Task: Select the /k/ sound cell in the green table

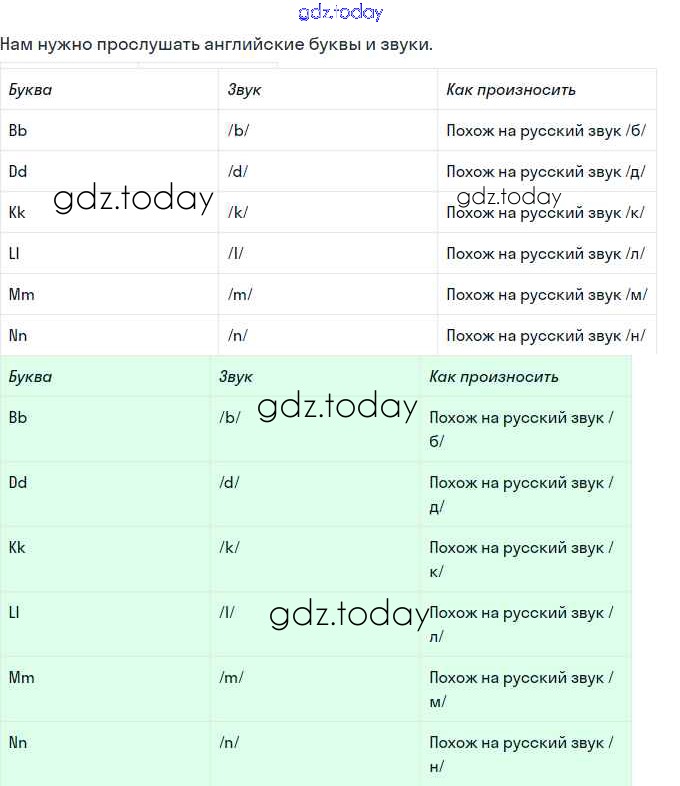Action: pyautogui.click(x=229, y=548)
